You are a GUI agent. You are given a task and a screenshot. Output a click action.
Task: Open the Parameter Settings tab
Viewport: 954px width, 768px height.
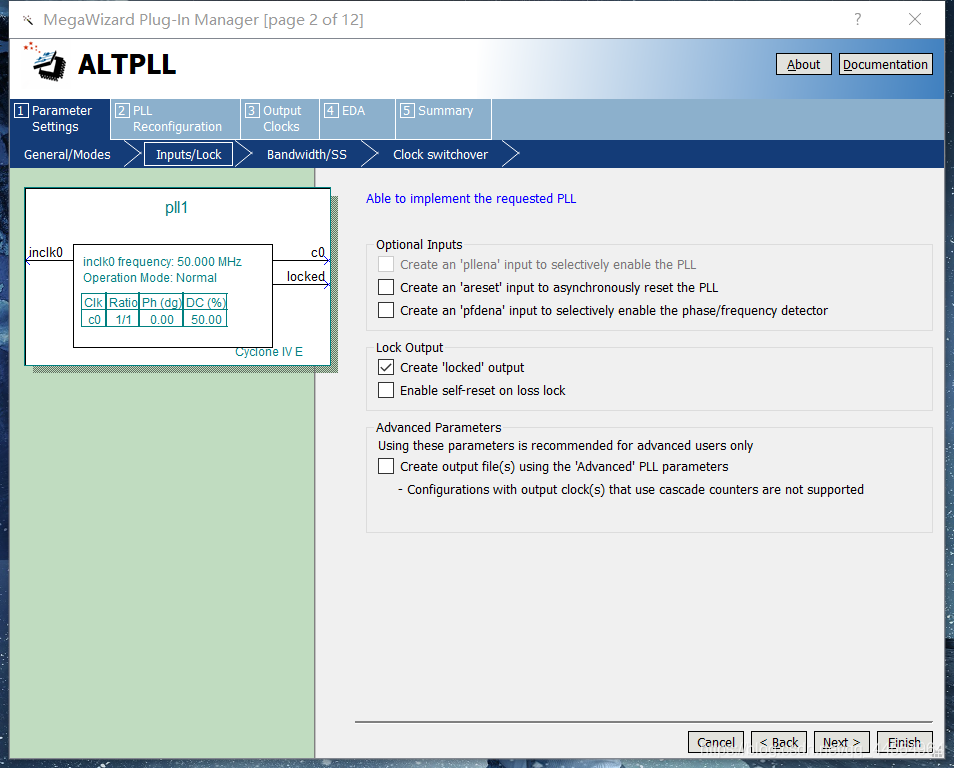click(60, 119)
